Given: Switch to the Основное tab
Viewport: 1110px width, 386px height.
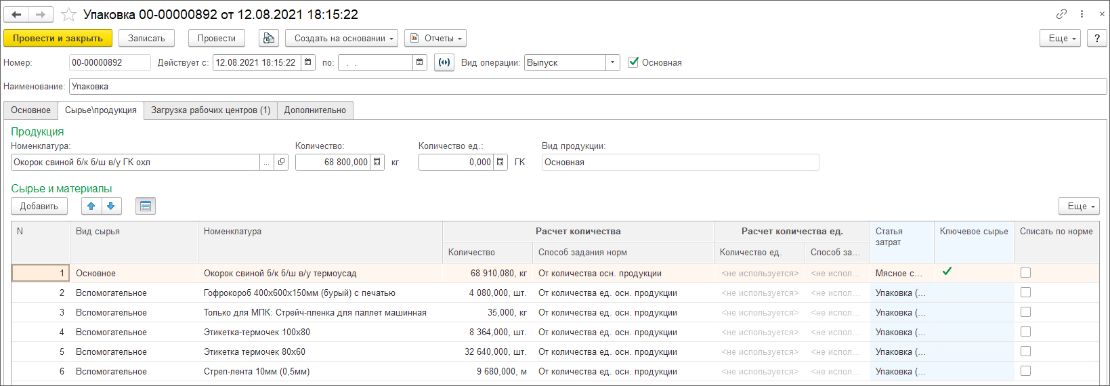Looking at the screenshot, I should [30, 110].
